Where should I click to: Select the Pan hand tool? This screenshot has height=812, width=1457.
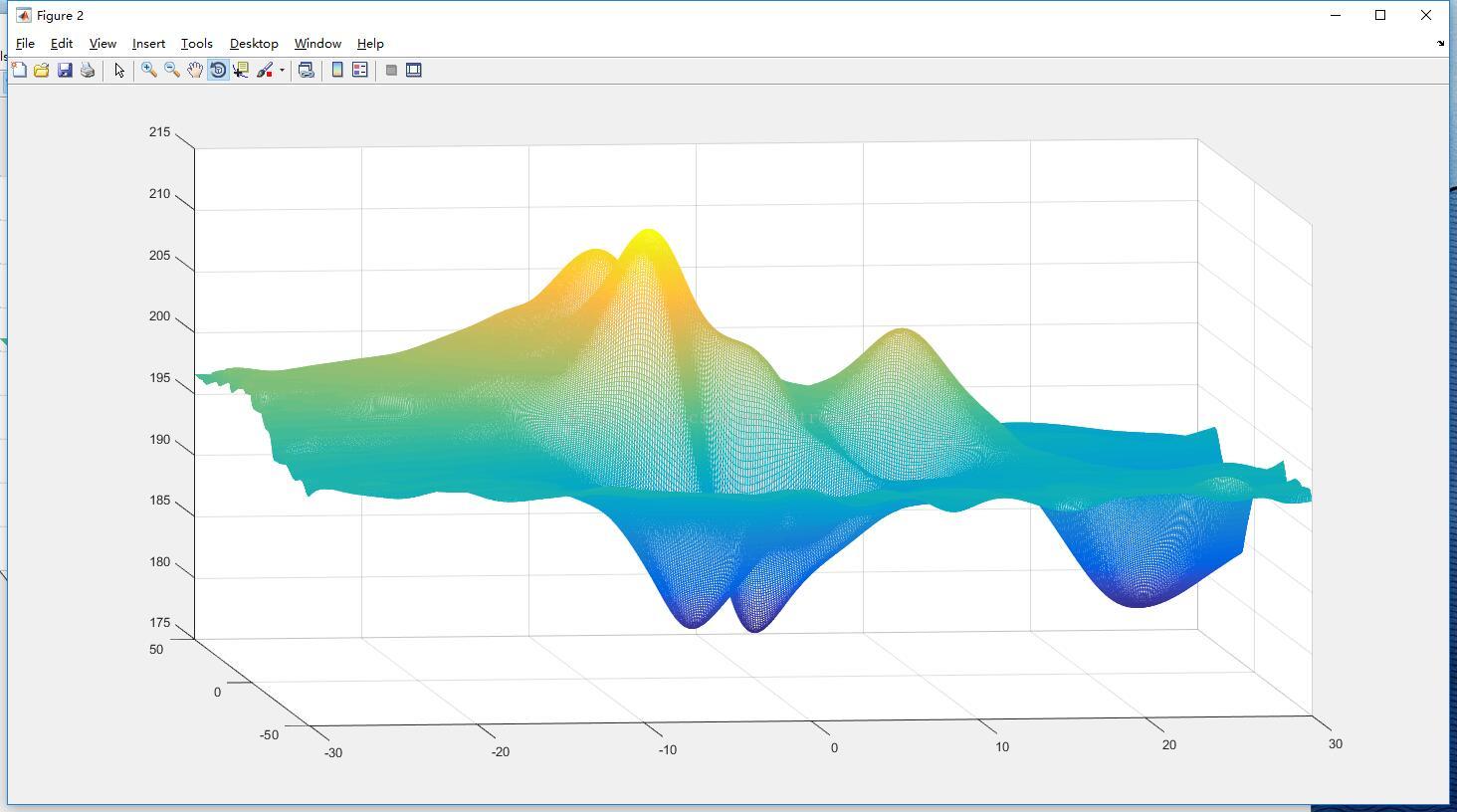pos(195,70)
